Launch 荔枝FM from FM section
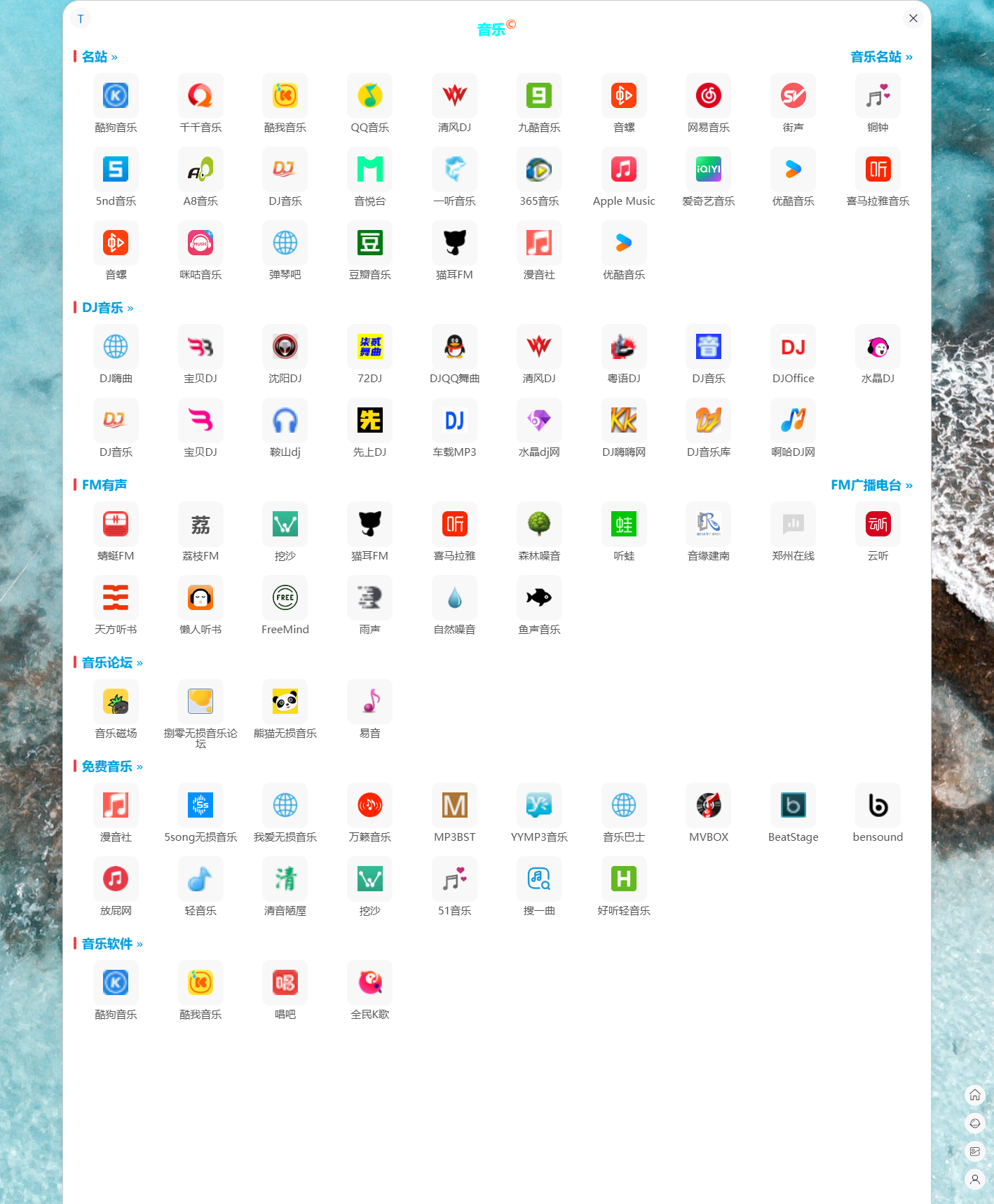 [x=200, y=525]
